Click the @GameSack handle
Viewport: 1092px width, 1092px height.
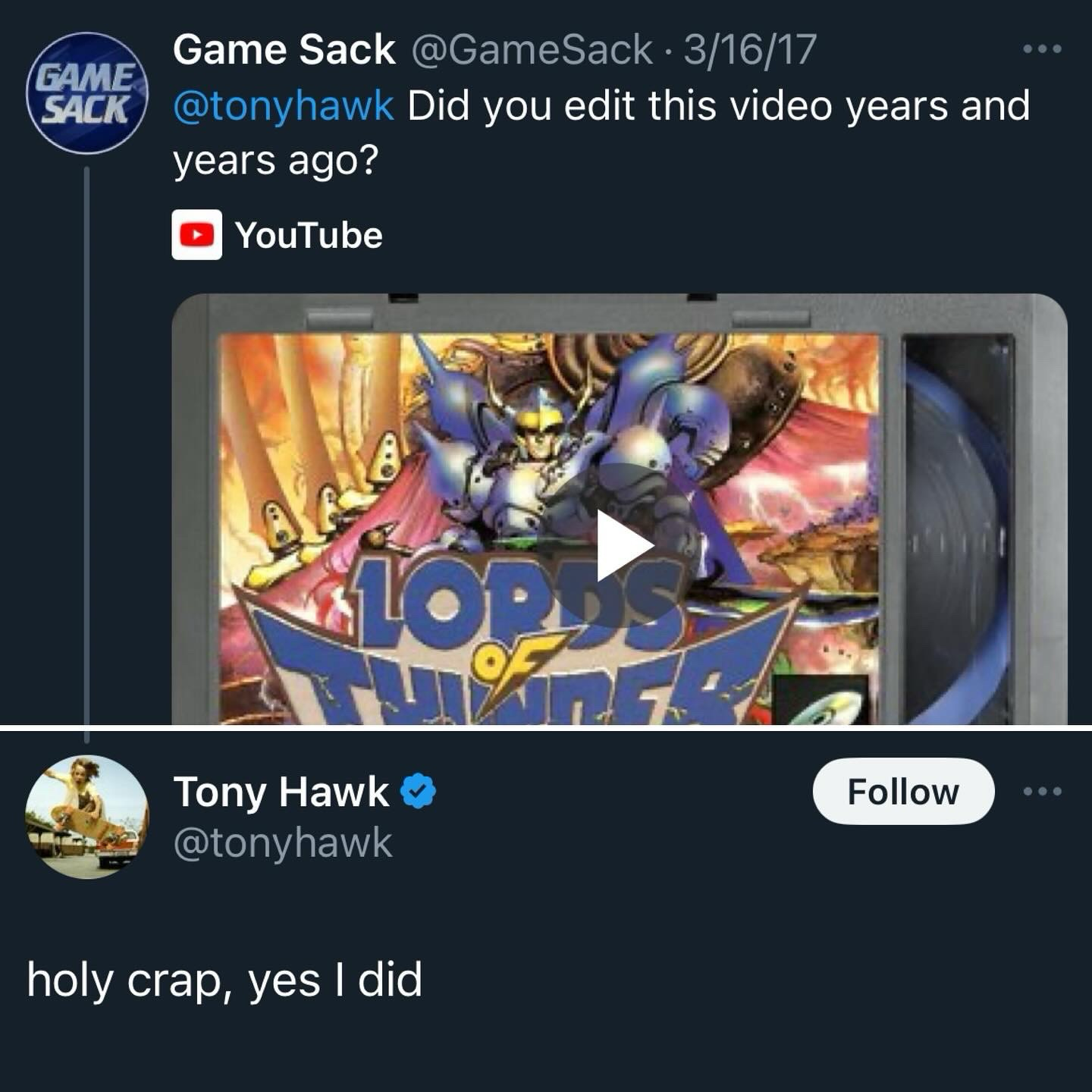pos(532,50)
